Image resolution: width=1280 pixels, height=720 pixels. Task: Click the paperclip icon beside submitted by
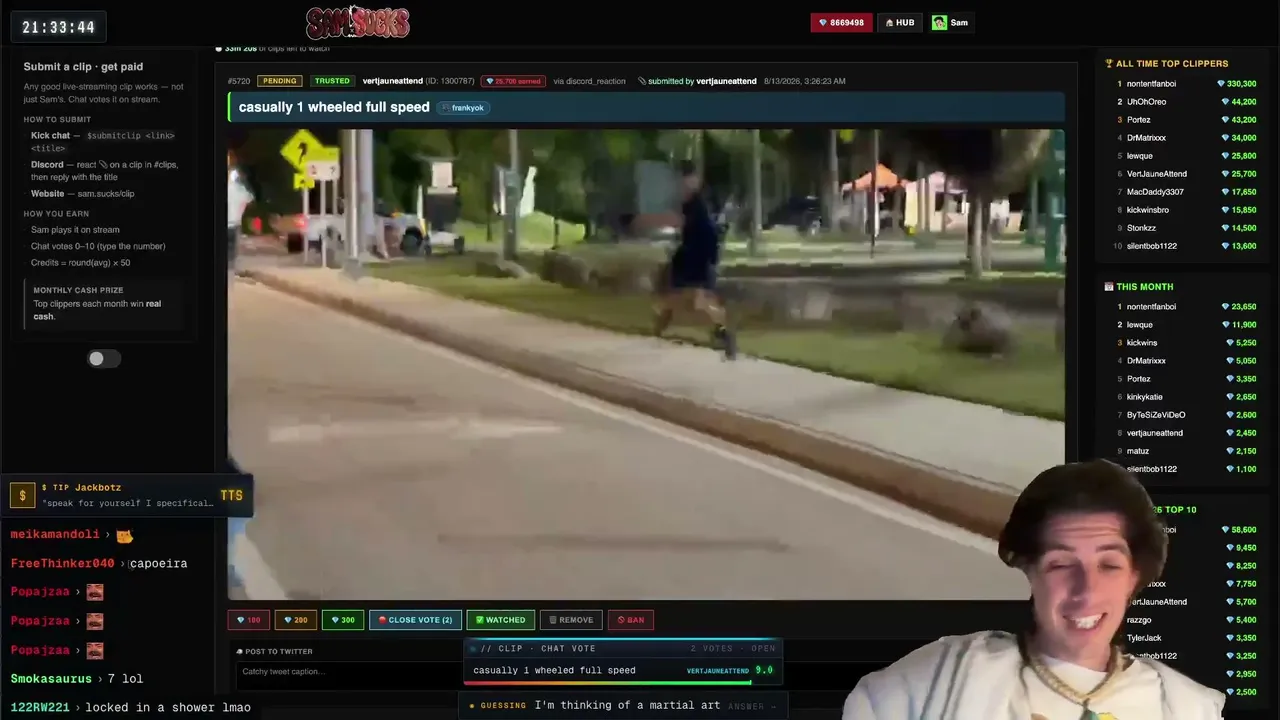tap(642, 81)
